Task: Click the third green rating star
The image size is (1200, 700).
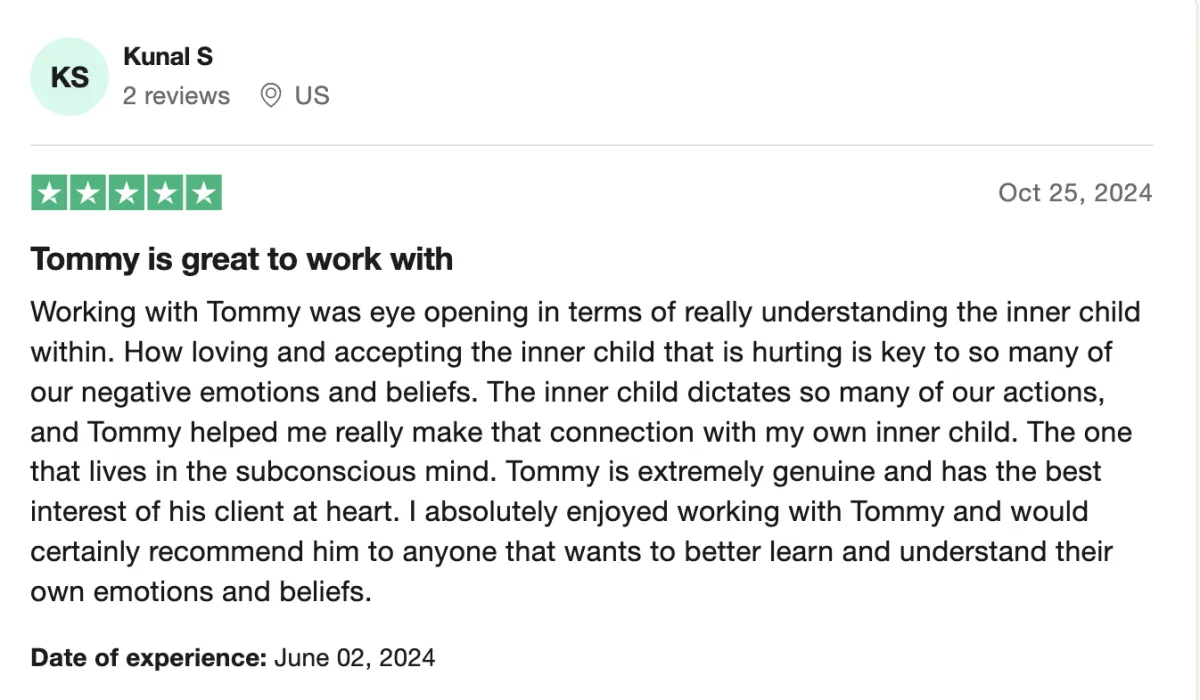Action: pos(127,193)
